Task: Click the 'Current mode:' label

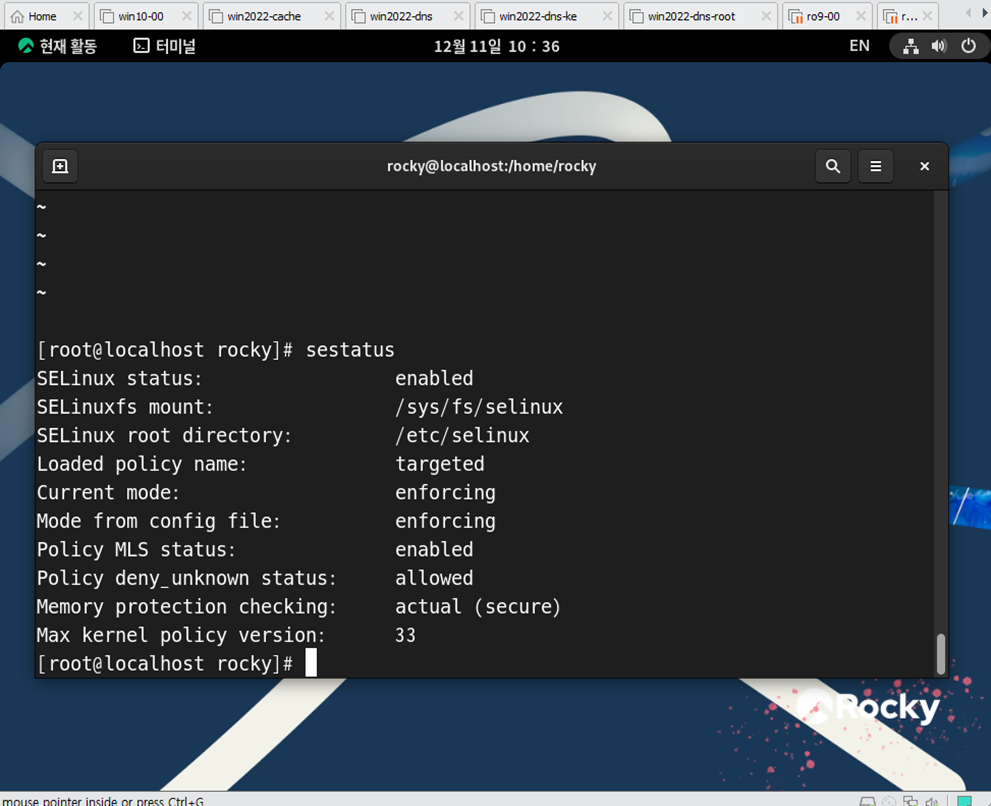Action: coord(108,492)
